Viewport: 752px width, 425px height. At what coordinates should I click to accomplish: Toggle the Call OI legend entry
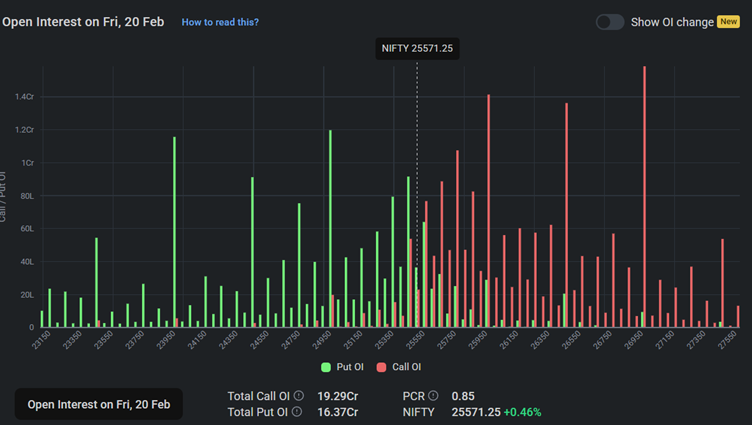[x=398, y=368]
